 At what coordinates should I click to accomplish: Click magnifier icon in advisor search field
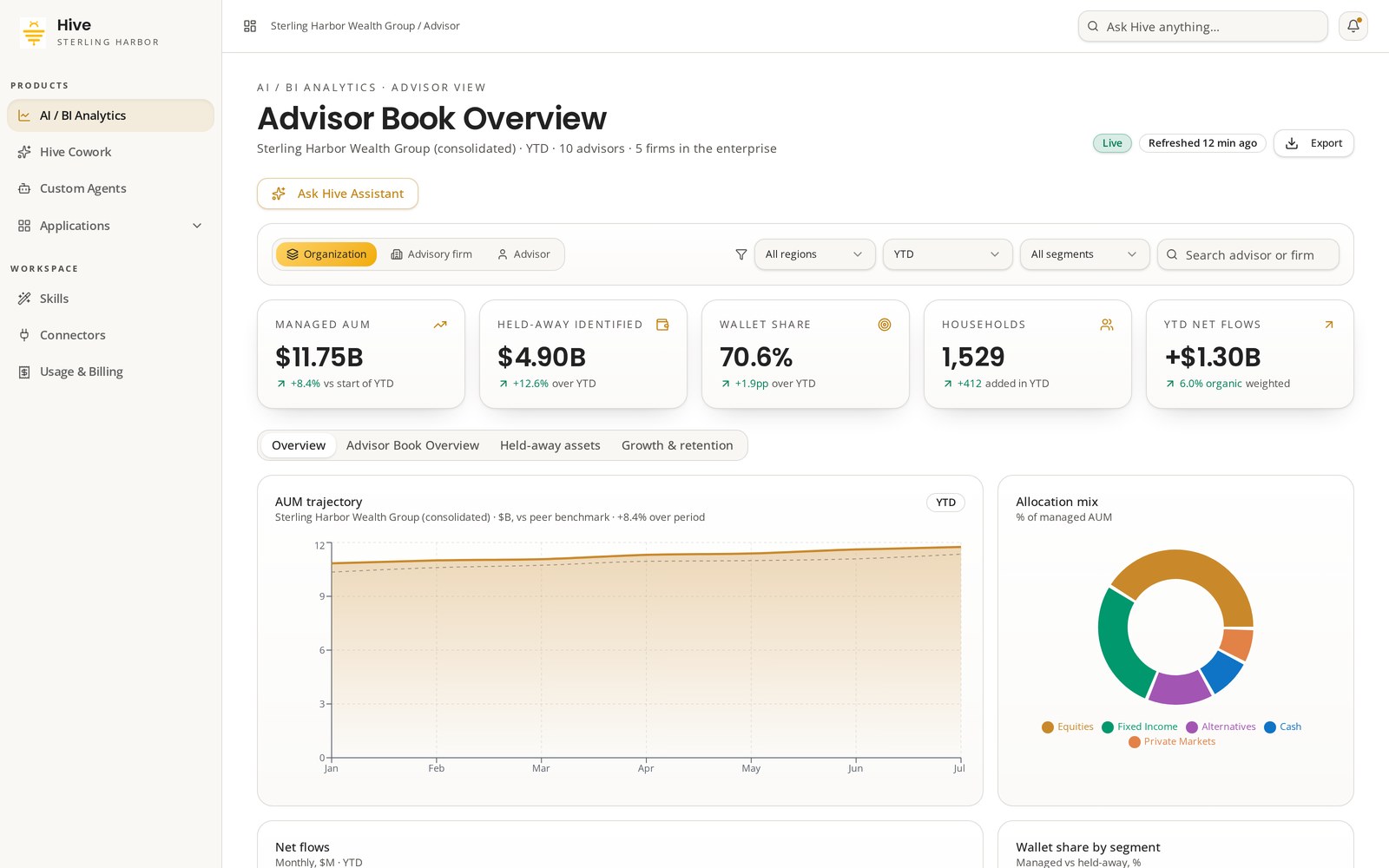click(1172, 254)
